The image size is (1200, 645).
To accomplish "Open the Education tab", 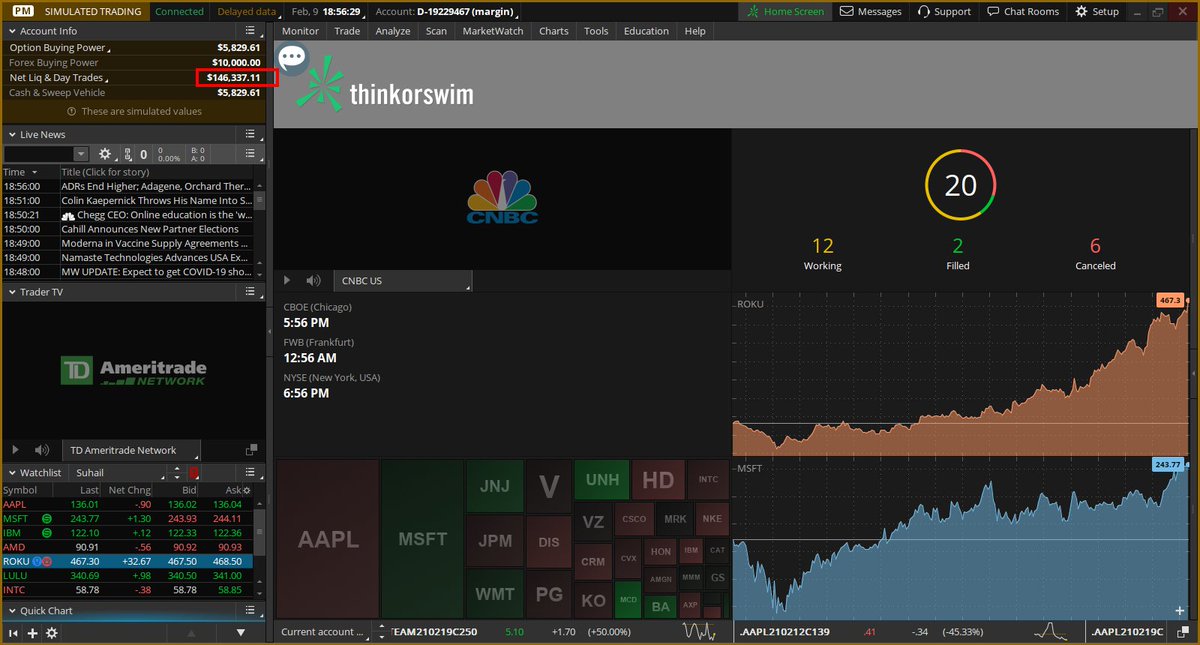I will point(646,31).
